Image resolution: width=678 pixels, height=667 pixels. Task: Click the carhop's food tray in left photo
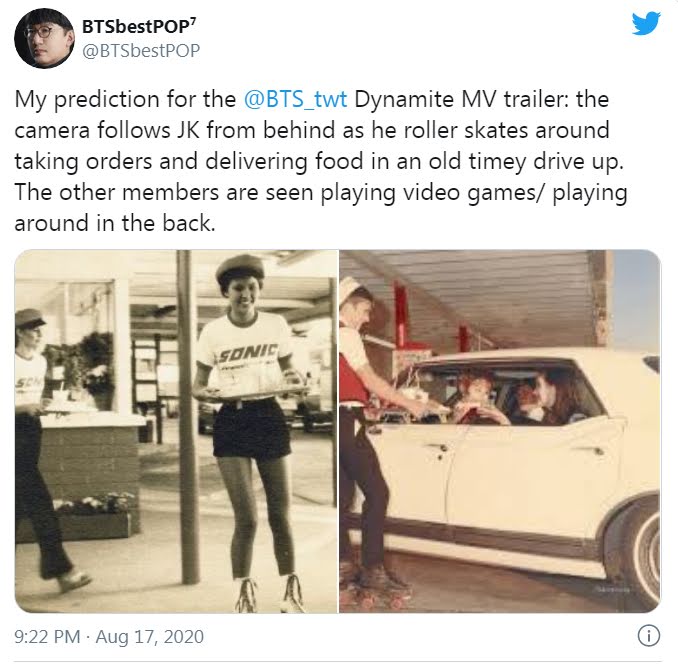coord(250,391)
